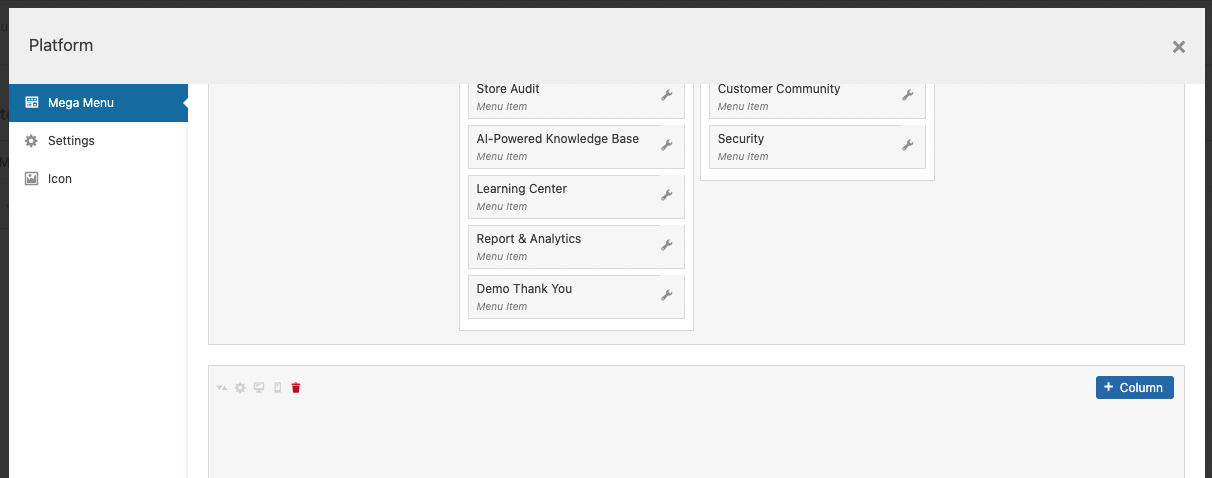The width and height of the screenshot is (1212, 478).
Task: Add a new column with + Column
Action: pos(1135,387)
